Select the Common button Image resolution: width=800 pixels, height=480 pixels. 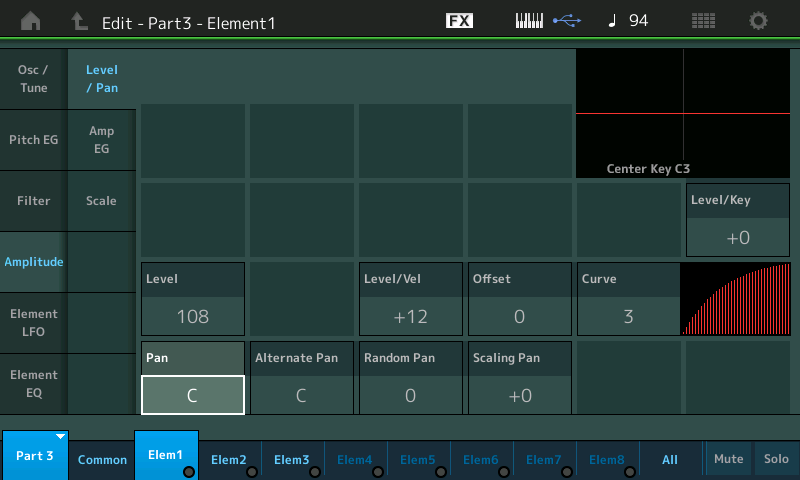pyautogui.click(x=103, y=460)
